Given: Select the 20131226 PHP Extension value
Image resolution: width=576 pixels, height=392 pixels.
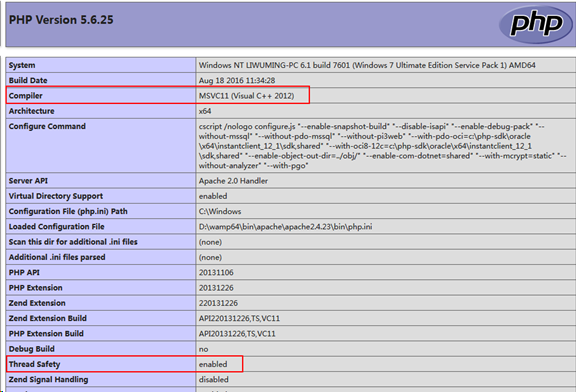Looking at the screenshot, I should click(x=216, y=288).
